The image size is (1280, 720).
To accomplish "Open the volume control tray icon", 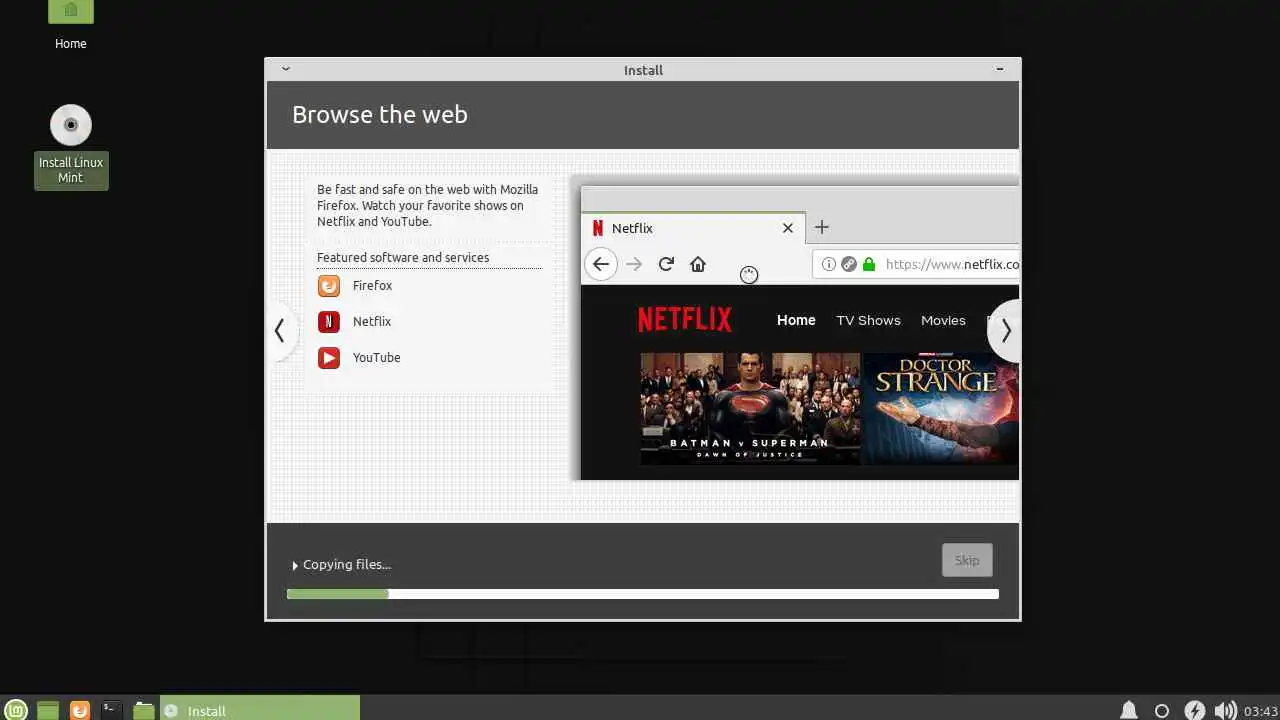I will [x=1225, y=710].
